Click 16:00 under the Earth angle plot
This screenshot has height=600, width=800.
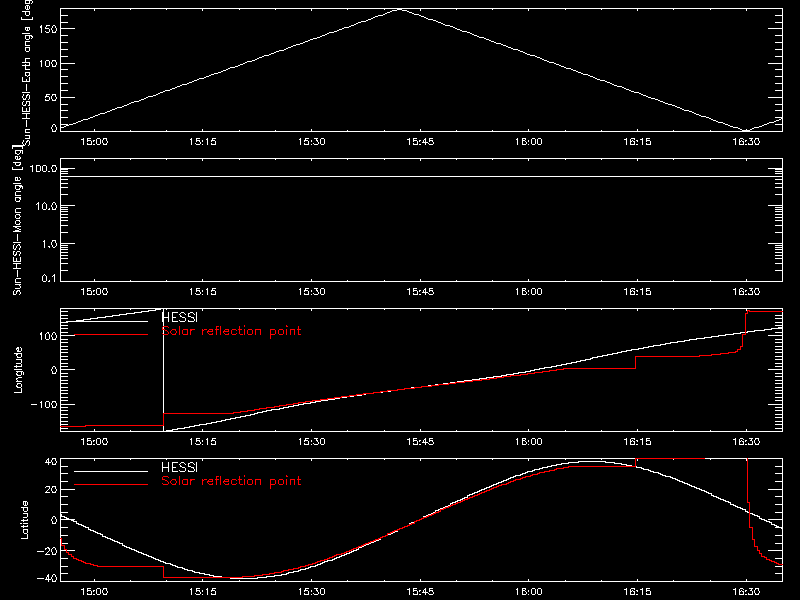529,142
